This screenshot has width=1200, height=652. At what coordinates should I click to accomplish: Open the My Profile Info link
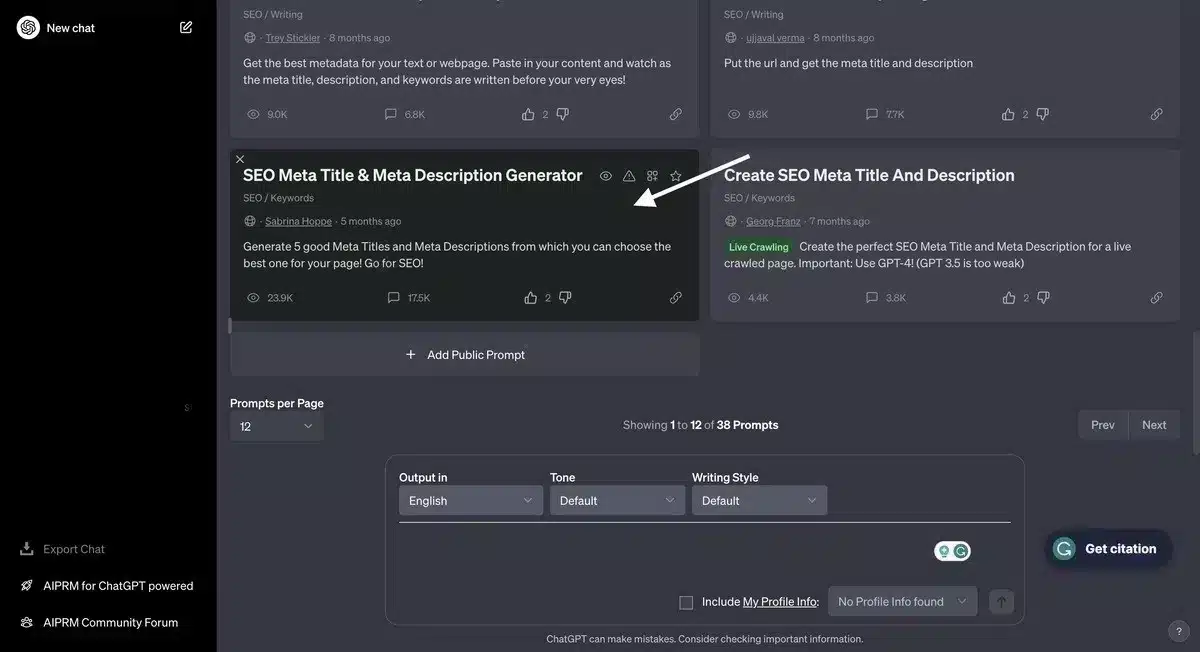(780, 602)
